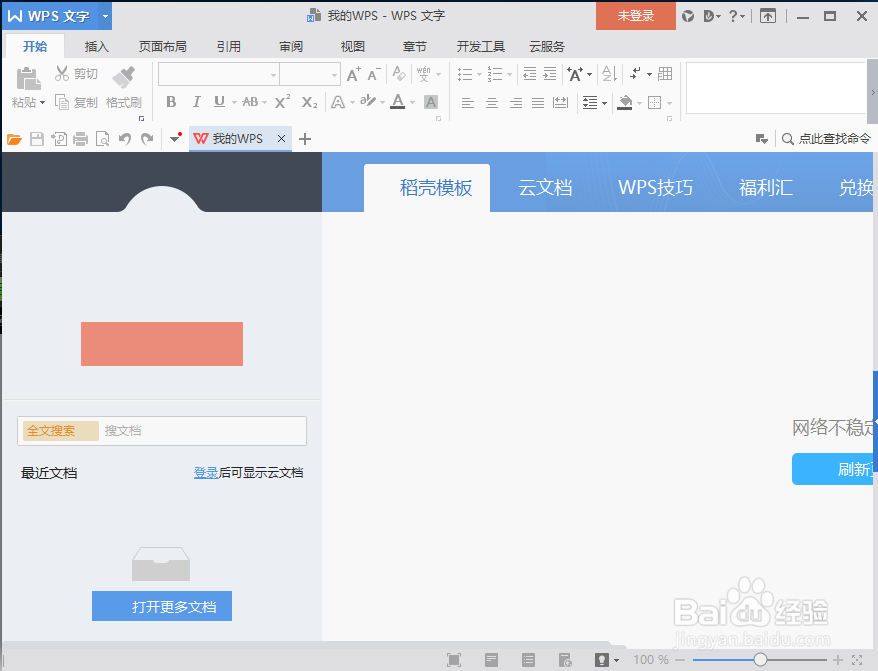
Task: Click the 未登录 login button
Action: click(636, 16)
